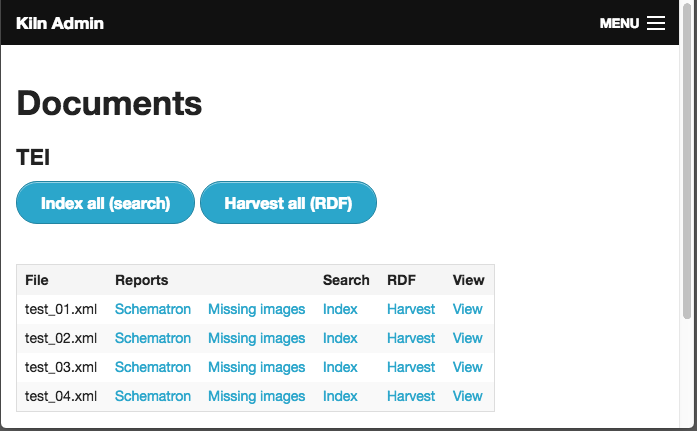Click the Index all (search) button
697x431 pixels.
coord(105,203)
